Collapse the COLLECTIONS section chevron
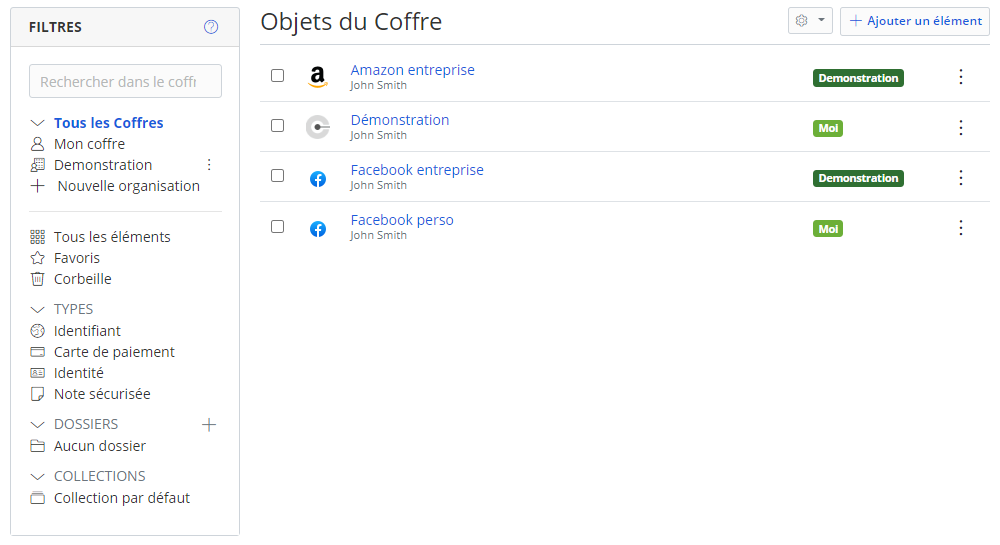Image resolution: width=1000 pixels, height=545 pixels. click(x=38, y=477)
